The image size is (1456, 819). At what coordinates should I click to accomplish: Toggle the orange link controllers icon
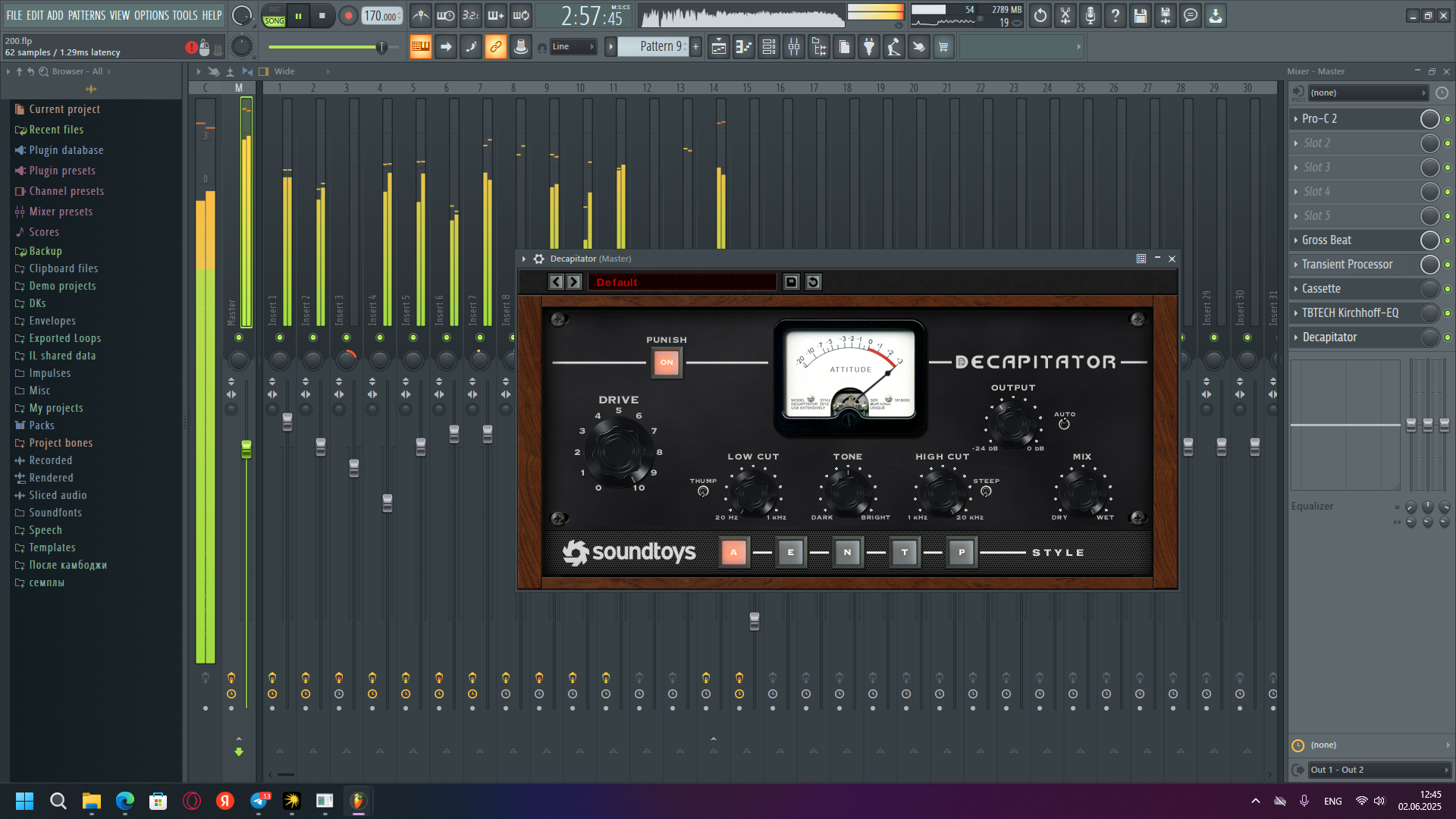(x=495, y=47)
